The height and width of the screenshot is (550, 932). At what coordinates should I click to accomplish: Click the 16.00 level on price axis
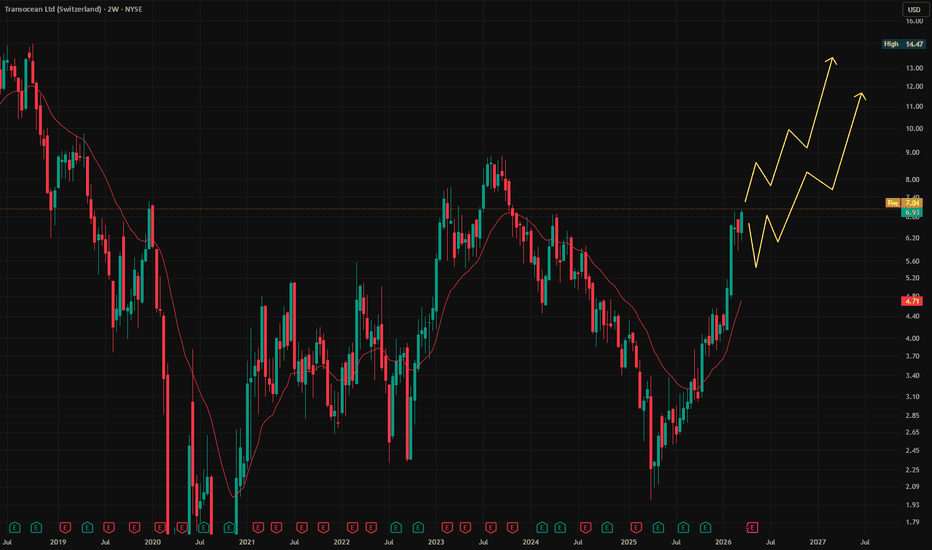click(x=912, y=21)
